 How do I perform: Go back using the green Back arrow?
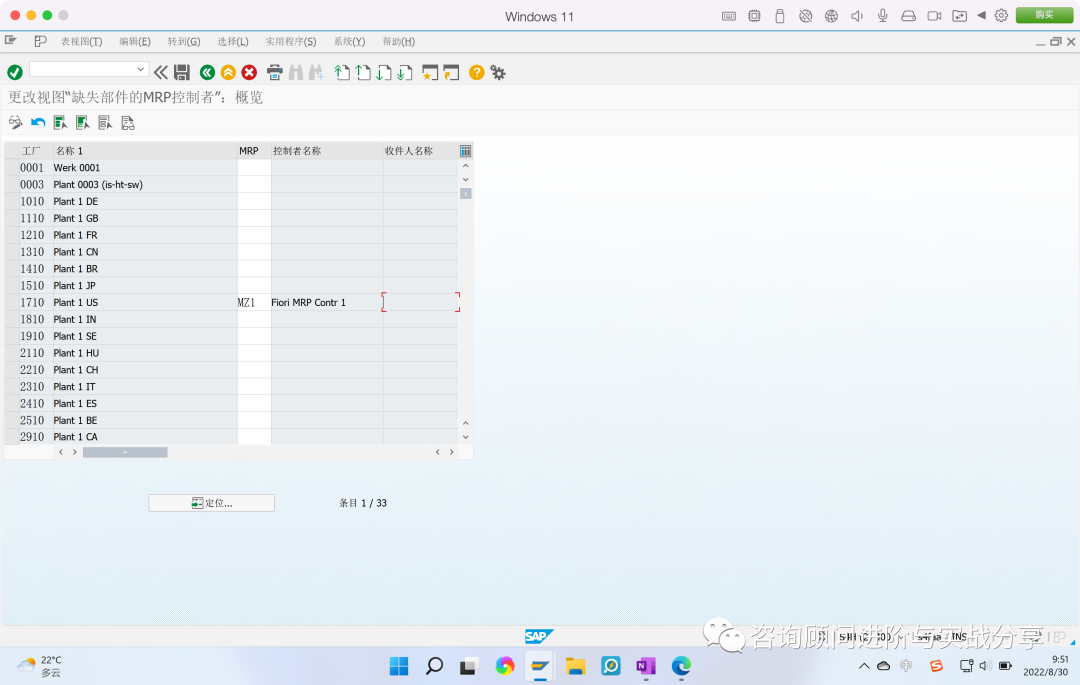tap(207, 72)
